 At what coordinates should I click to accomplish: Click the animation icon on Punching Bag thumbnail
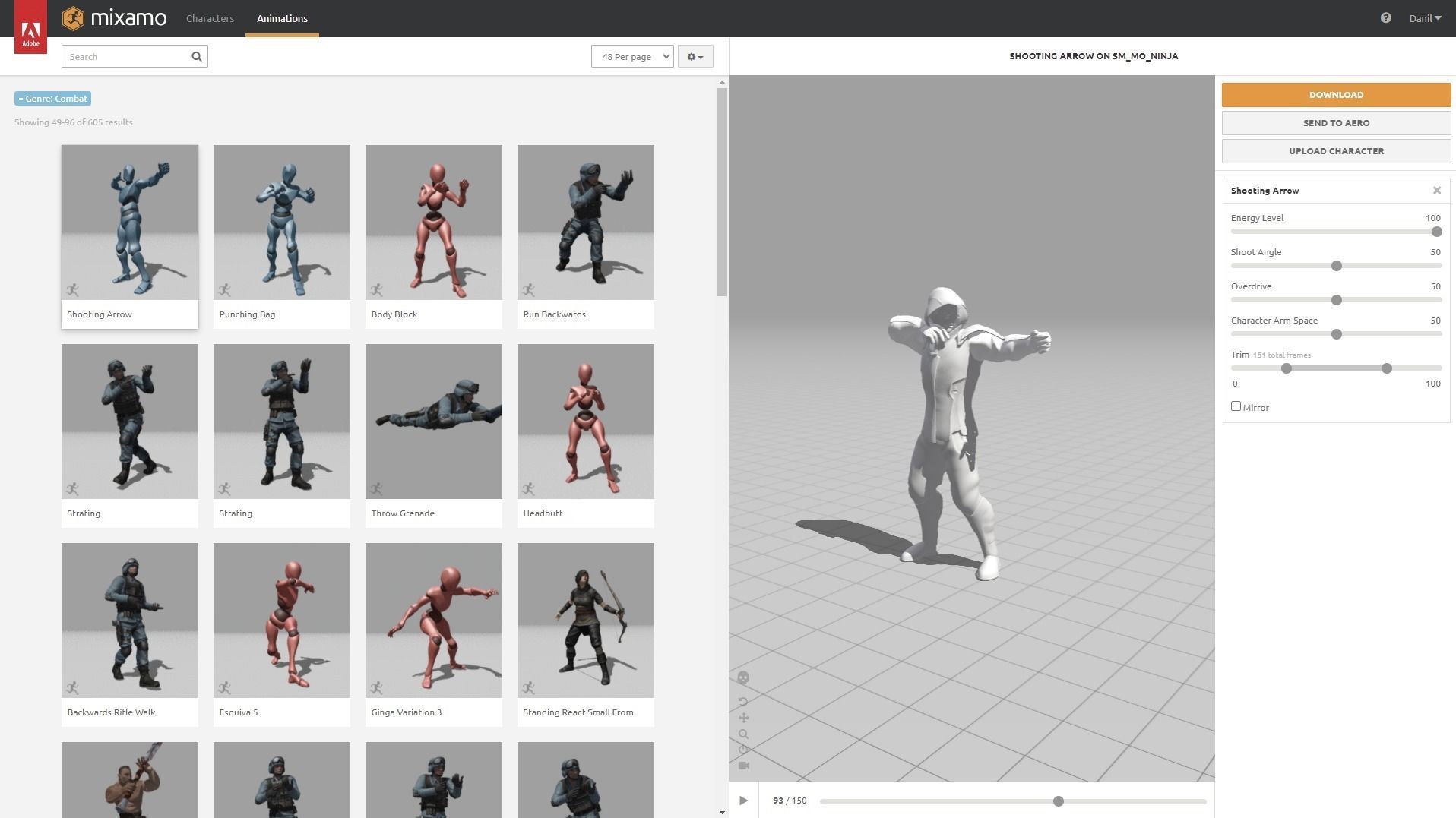[225, 289]
